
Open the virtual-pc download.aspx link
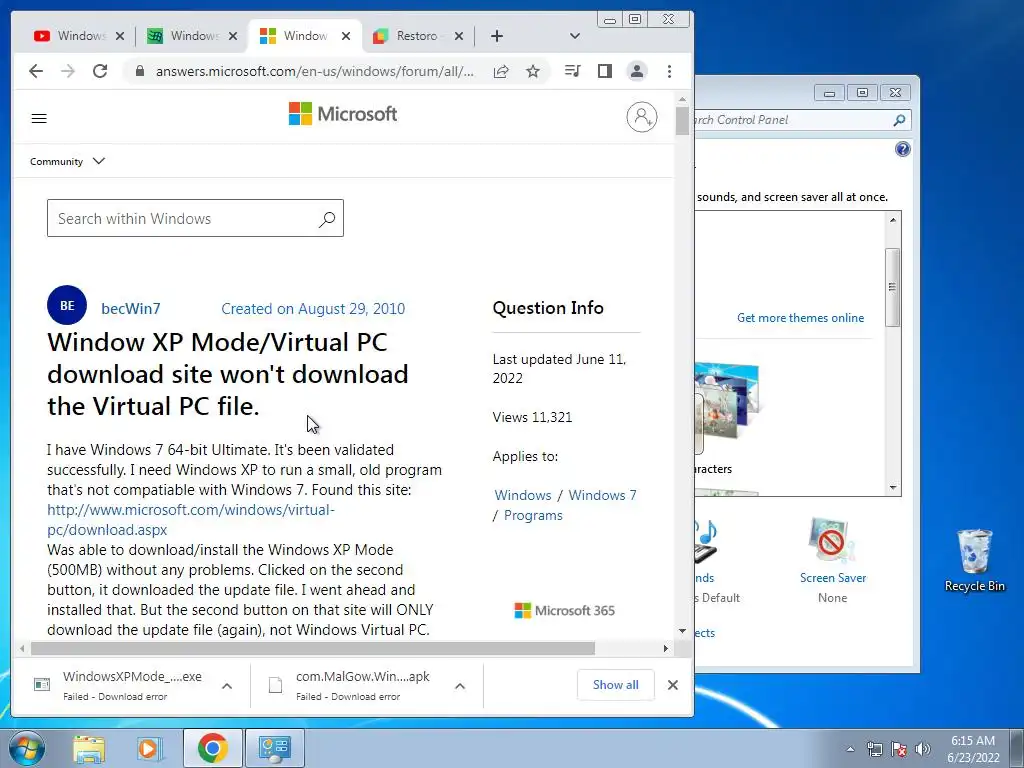pyautogui.click(x=191, y=520)
